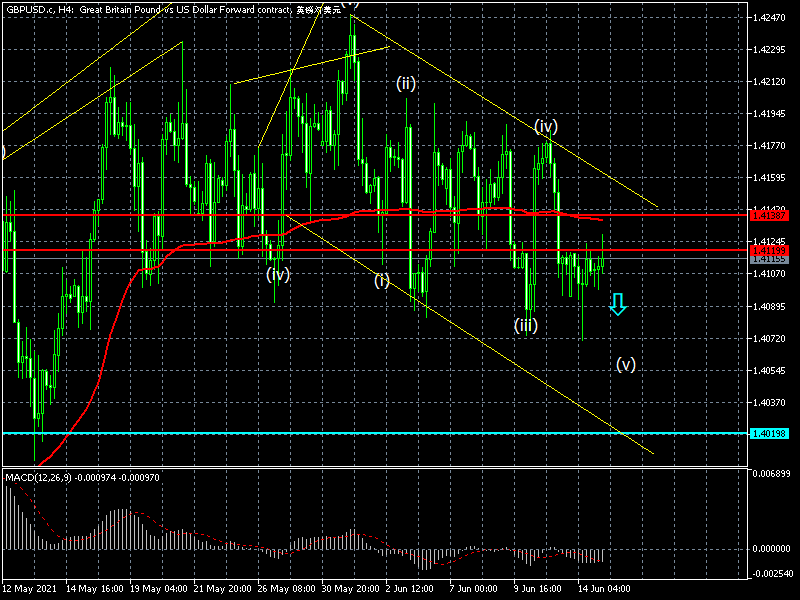Click the 9 Jun 16:00 time label
This screenshot has height=600, width=800.
coord(539,590)
